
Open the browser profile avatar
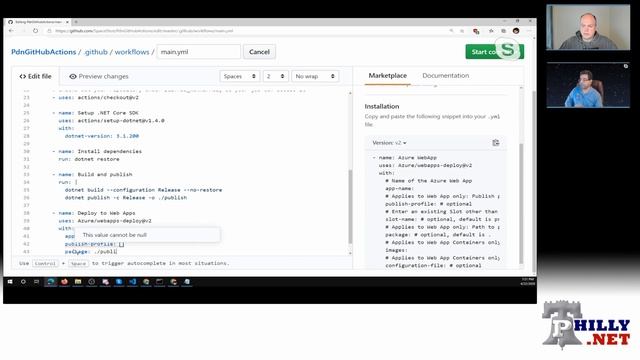point(516,31)
